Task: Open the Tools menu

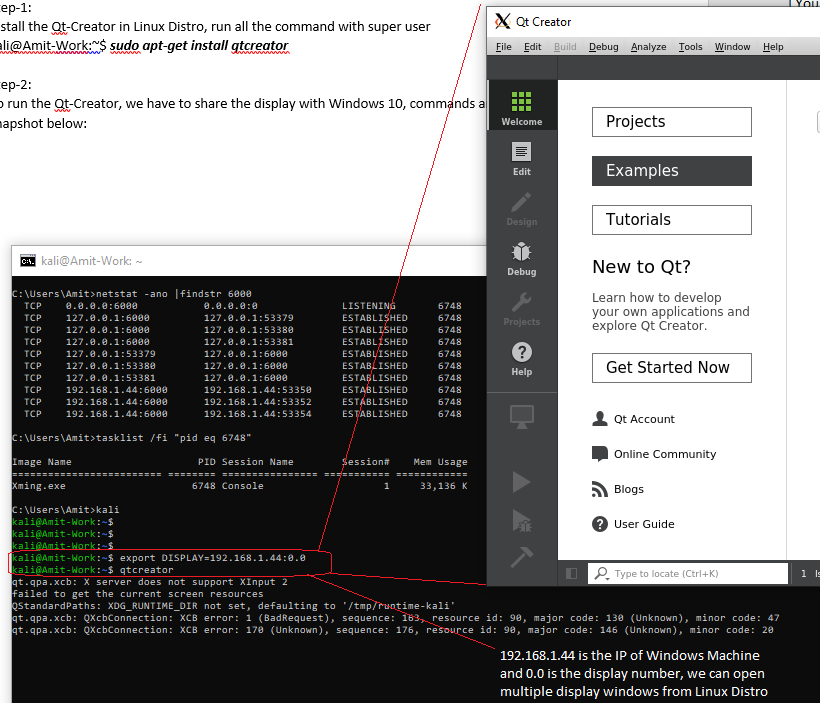Action: pyautogui.click(x=690, y=47)
